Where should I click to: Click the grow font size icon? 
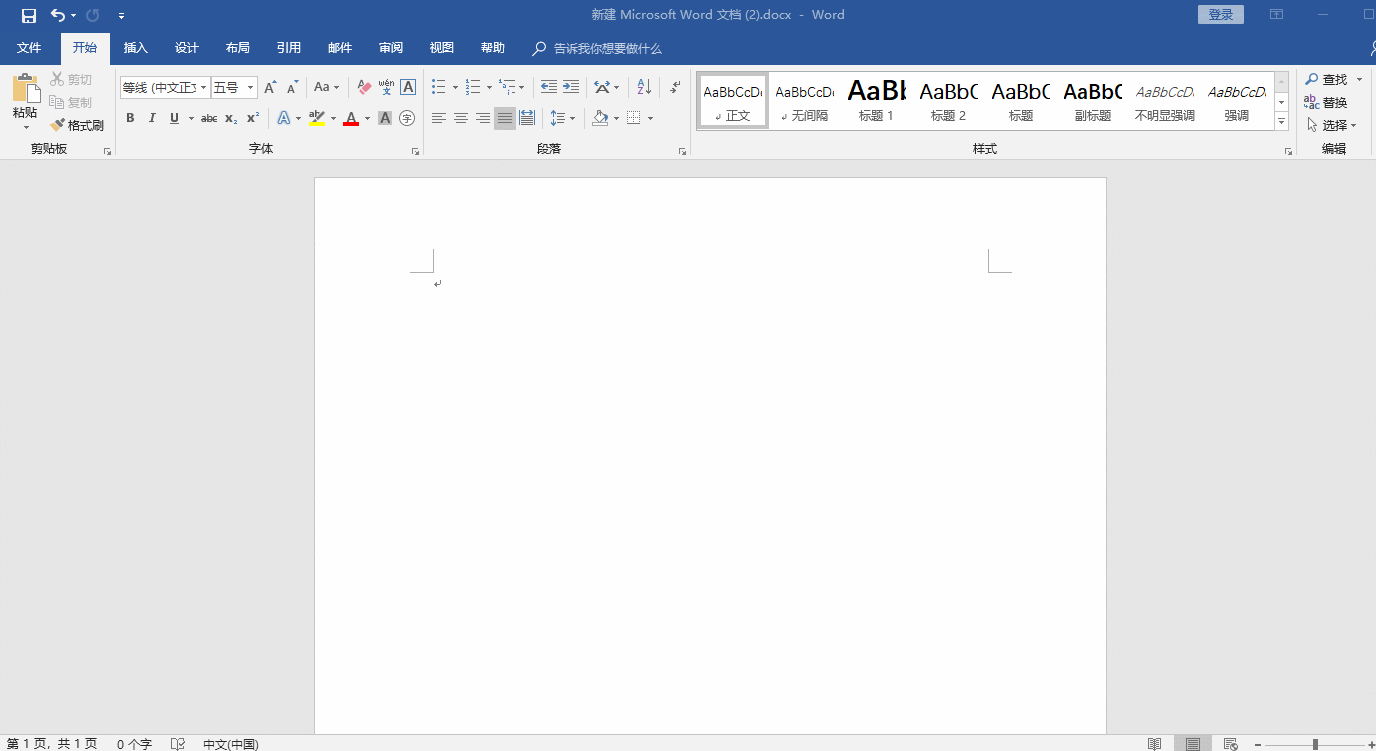(x=270, y=88)
